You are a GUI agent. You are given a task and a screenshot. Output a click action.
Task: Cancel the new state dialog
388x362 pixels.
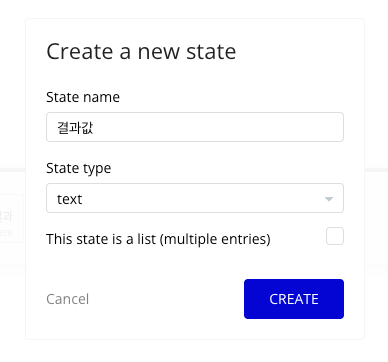68,299
